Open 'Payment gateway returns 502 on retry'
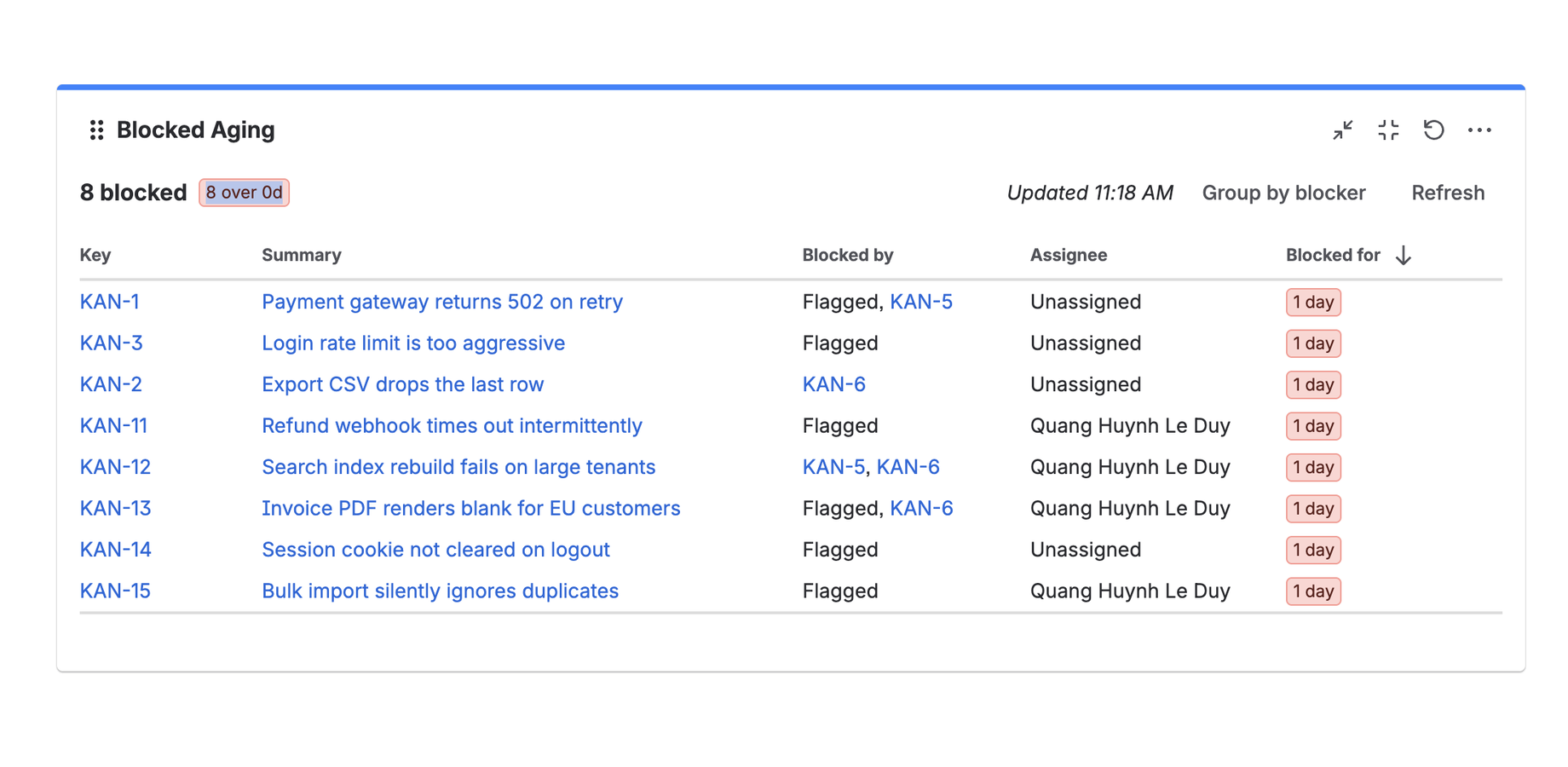 point(442,302)
